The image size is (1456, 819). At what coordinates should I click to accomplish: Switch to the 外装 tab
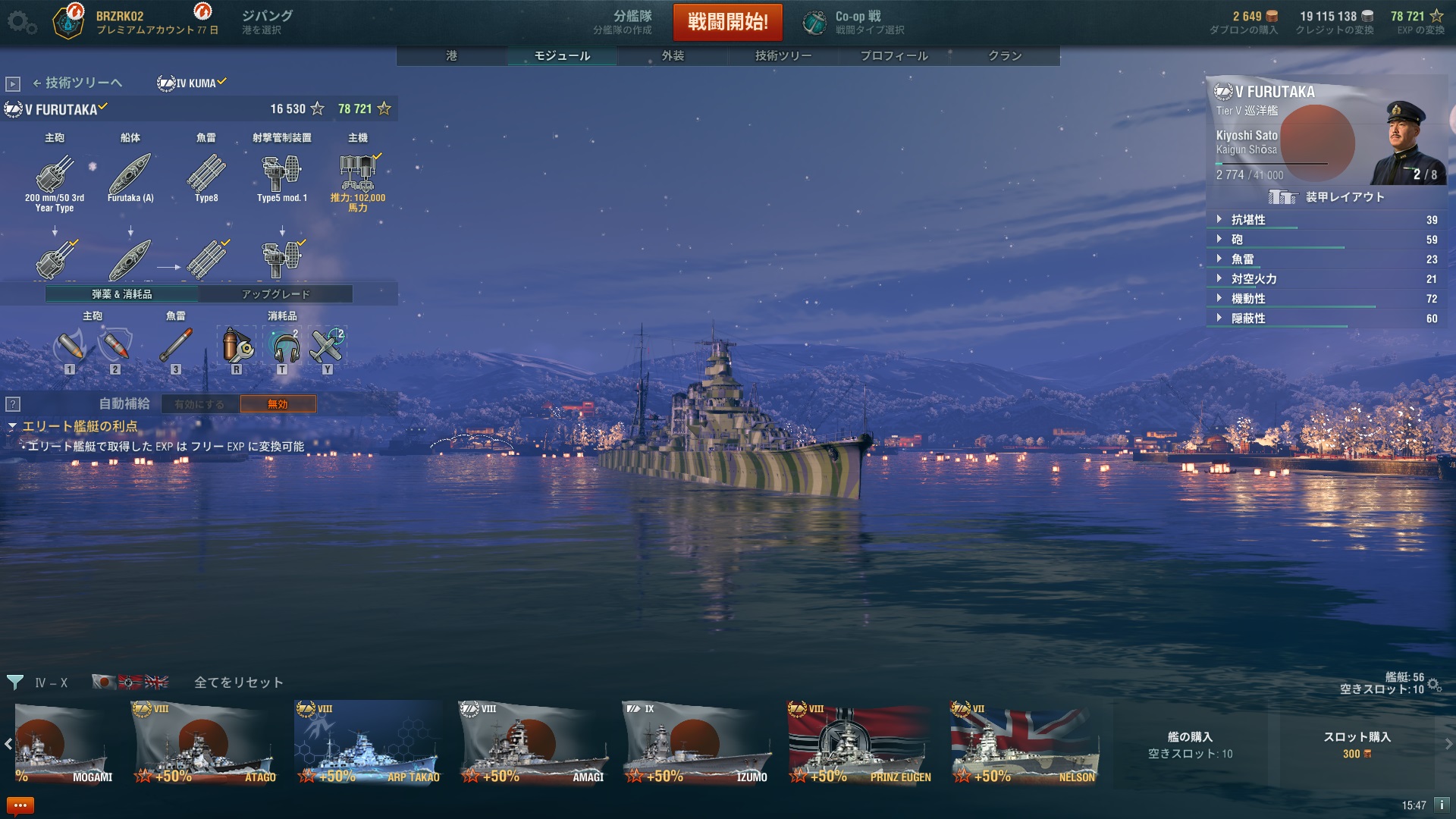[673, 55]
